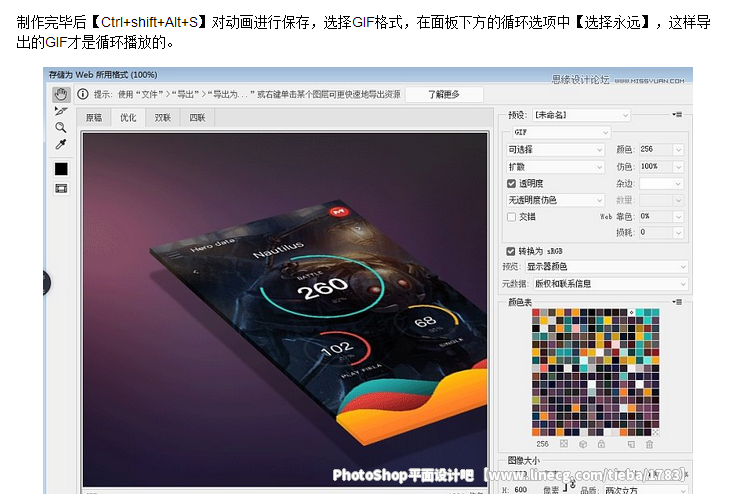Open the preset 预设 flyout menu icon
The image size is (741, 494).
677,114
